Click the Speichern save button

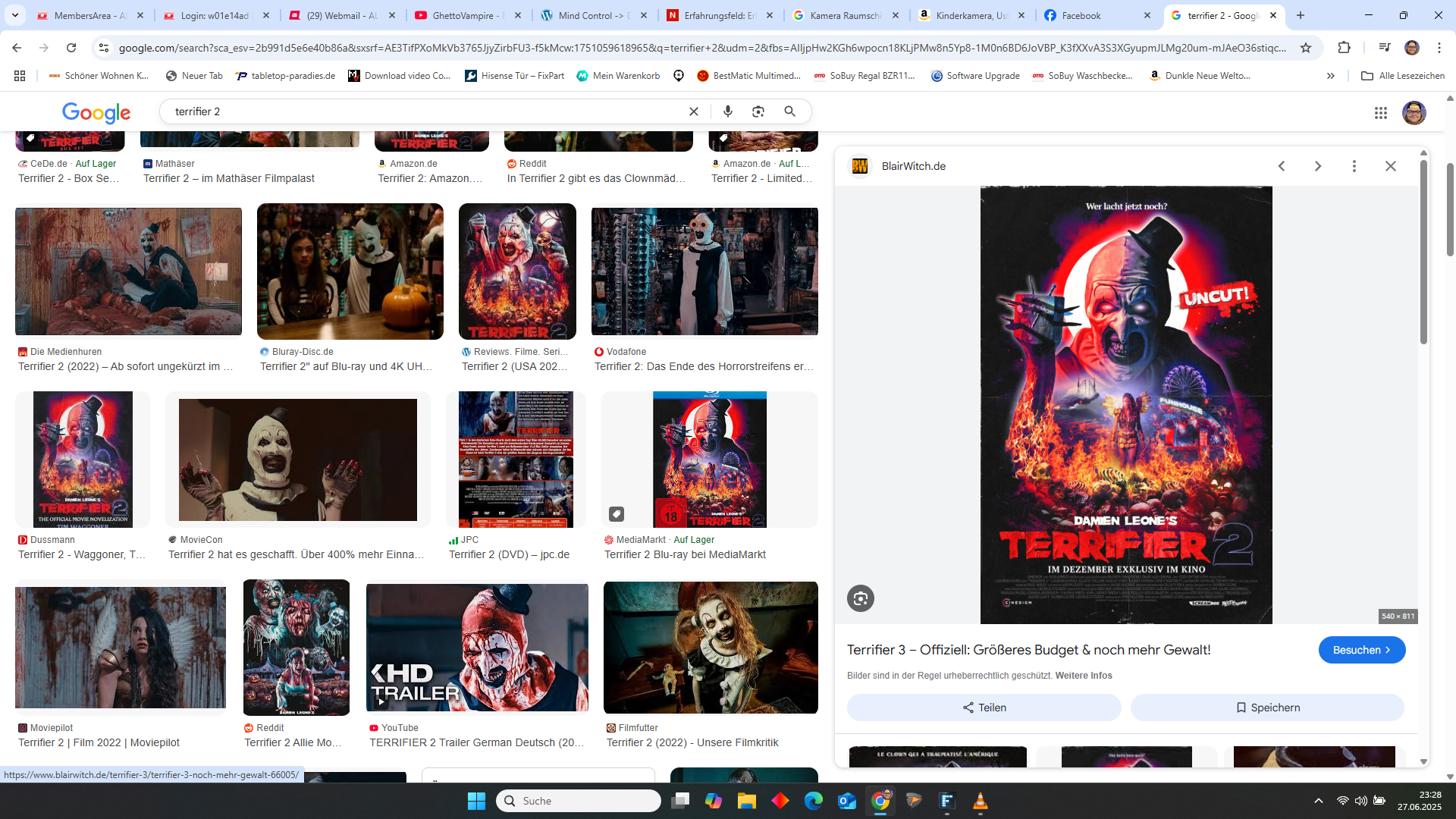coord(1267,708)
